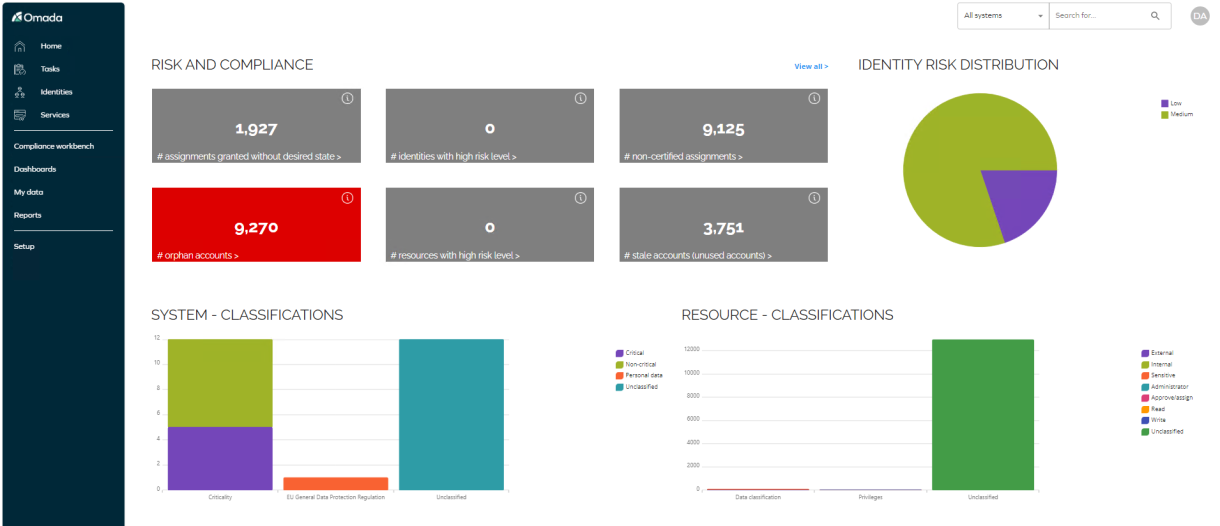
Task: Open identities with high risk level
Action: 454,157
